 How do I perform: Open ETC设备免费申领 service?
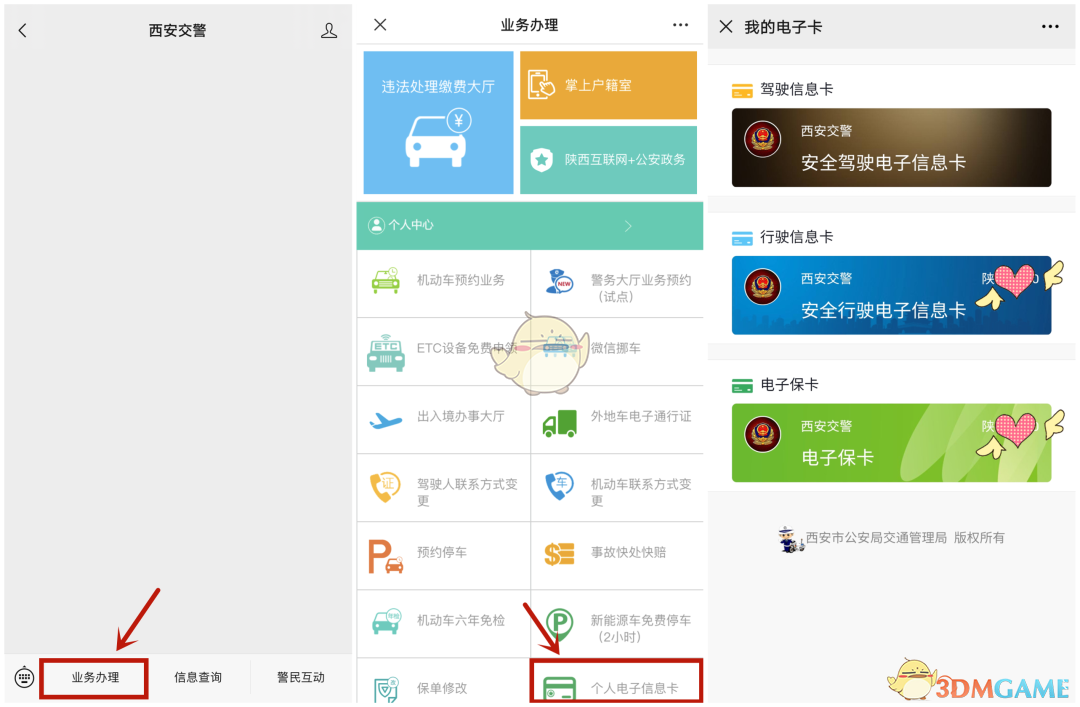coord(386,351)
